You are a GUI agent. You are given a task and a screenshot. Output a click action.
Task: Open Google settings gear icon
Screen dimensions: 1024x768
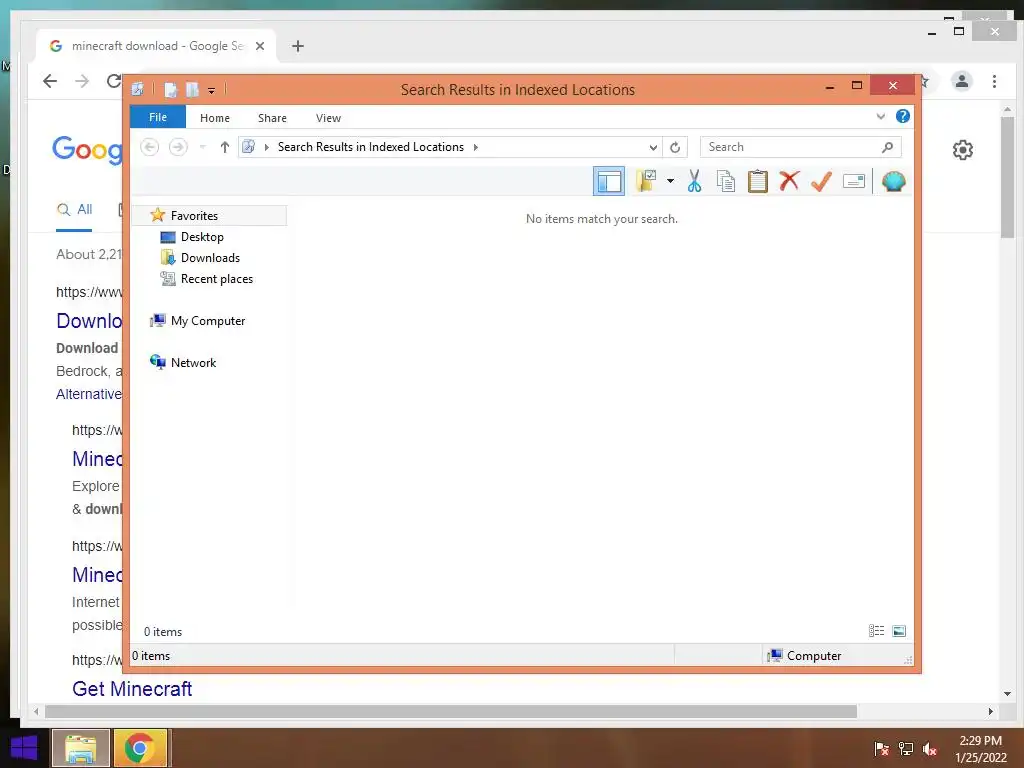tap(963, 150)
